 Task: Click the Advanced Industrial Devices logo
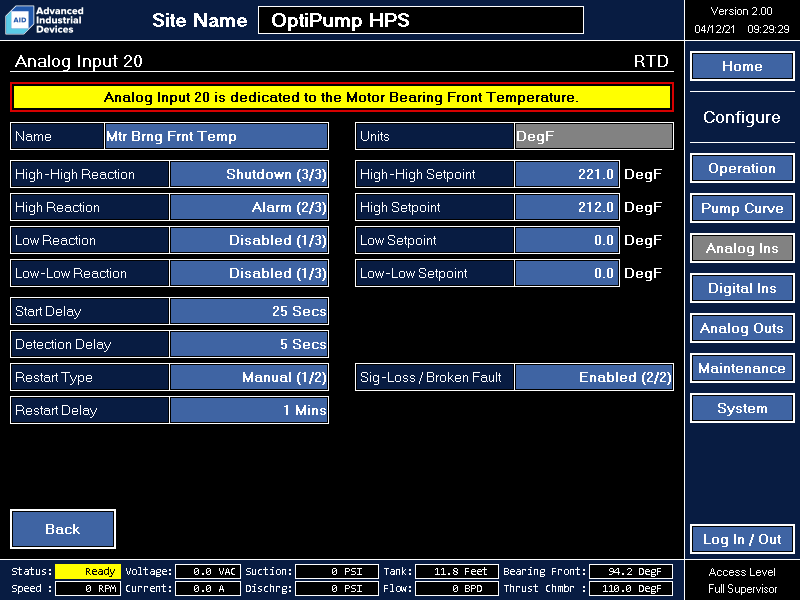[x=44, y=20]
